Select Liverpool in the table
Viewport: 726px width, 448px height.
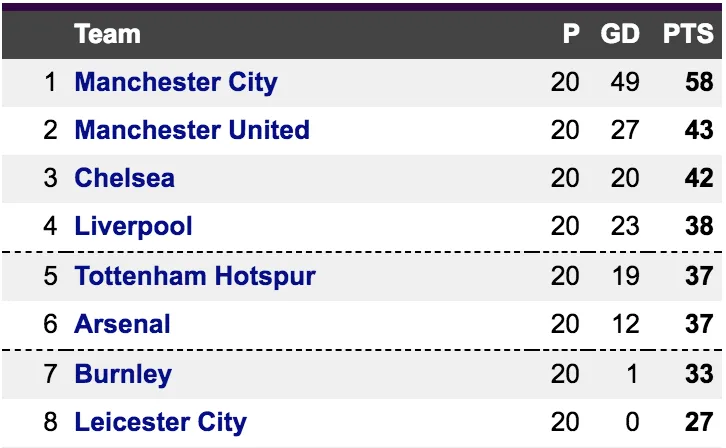pyautogui.click(x=133, y=226)
